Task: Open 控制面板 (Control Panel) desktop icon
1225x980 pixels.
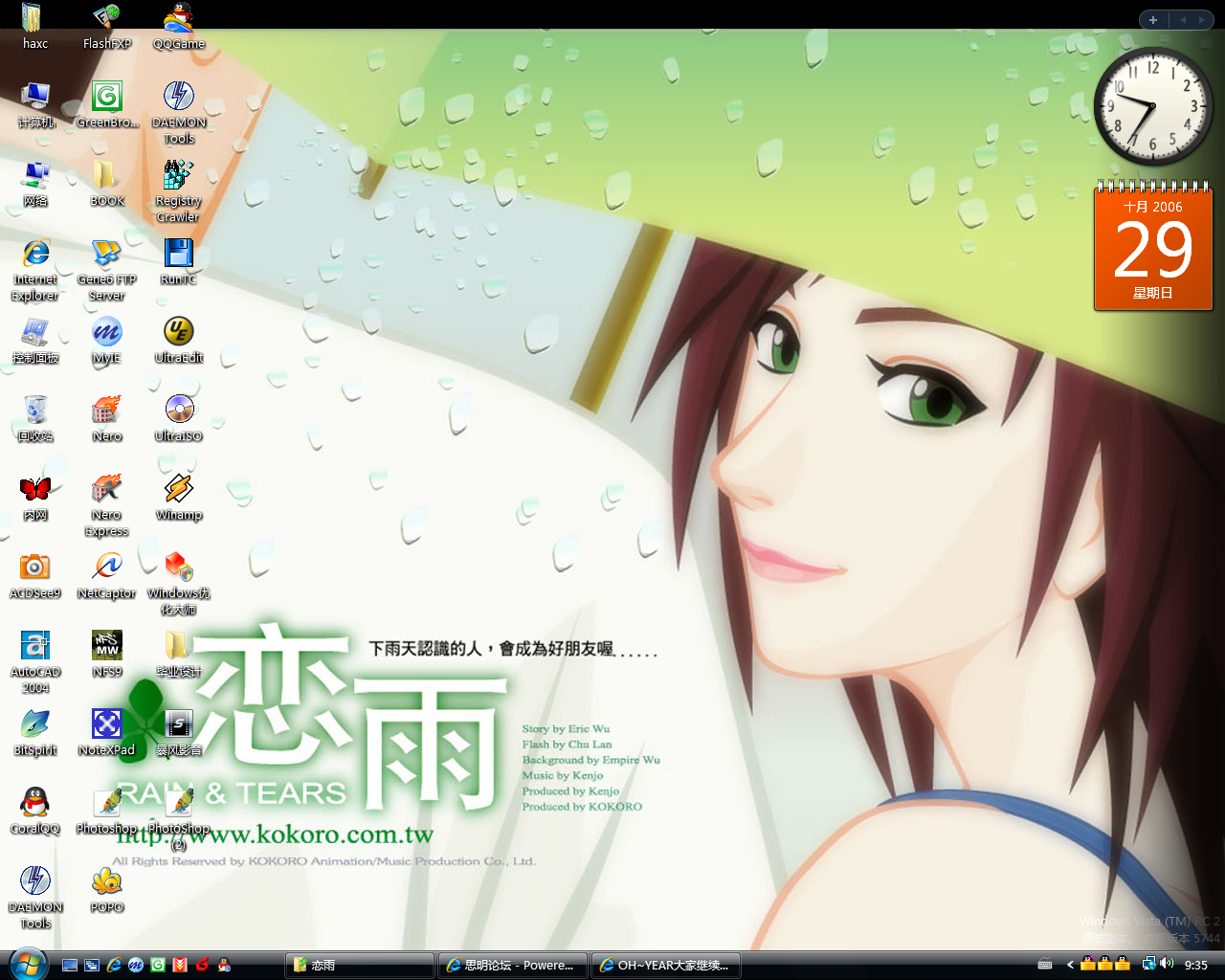Action: pyautogui.click(x=35, y=341)
